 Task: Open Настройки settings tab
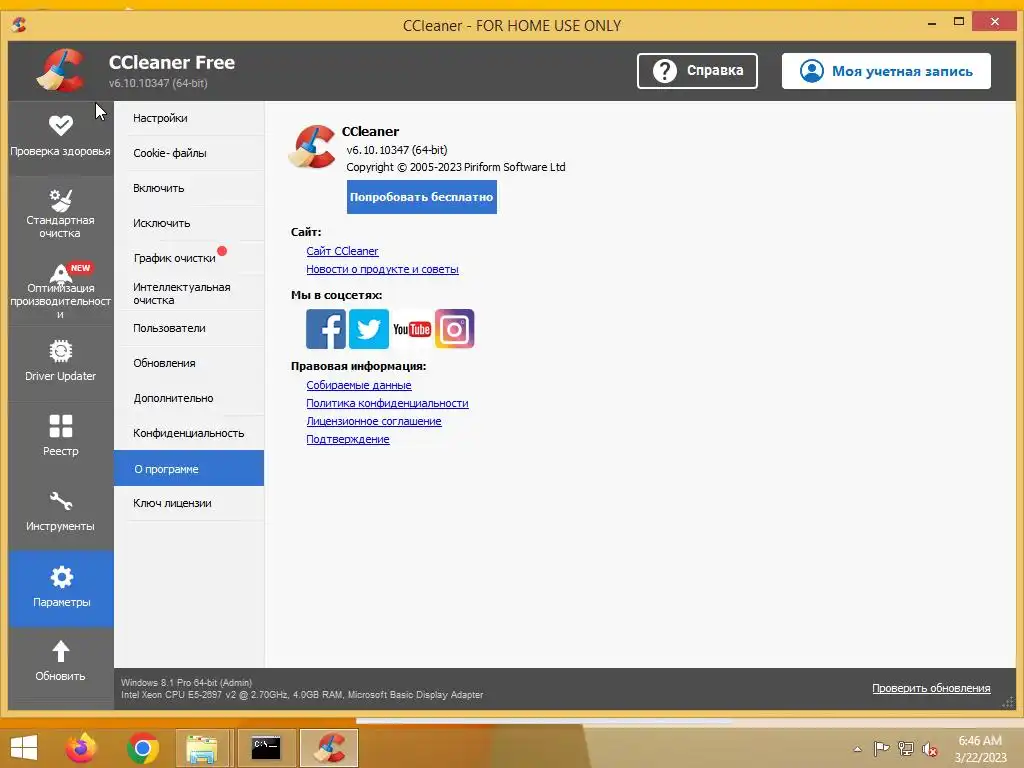189,118
